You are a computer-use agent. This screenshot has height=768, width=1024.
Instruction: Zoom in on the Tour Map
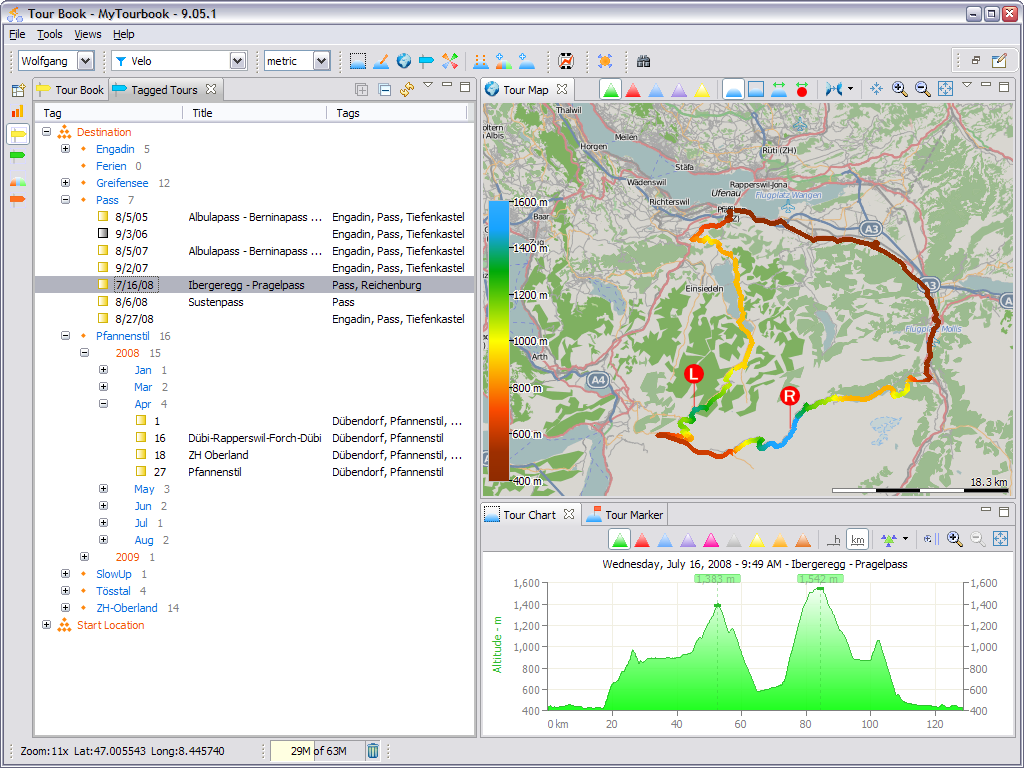[x=899, y=89]
